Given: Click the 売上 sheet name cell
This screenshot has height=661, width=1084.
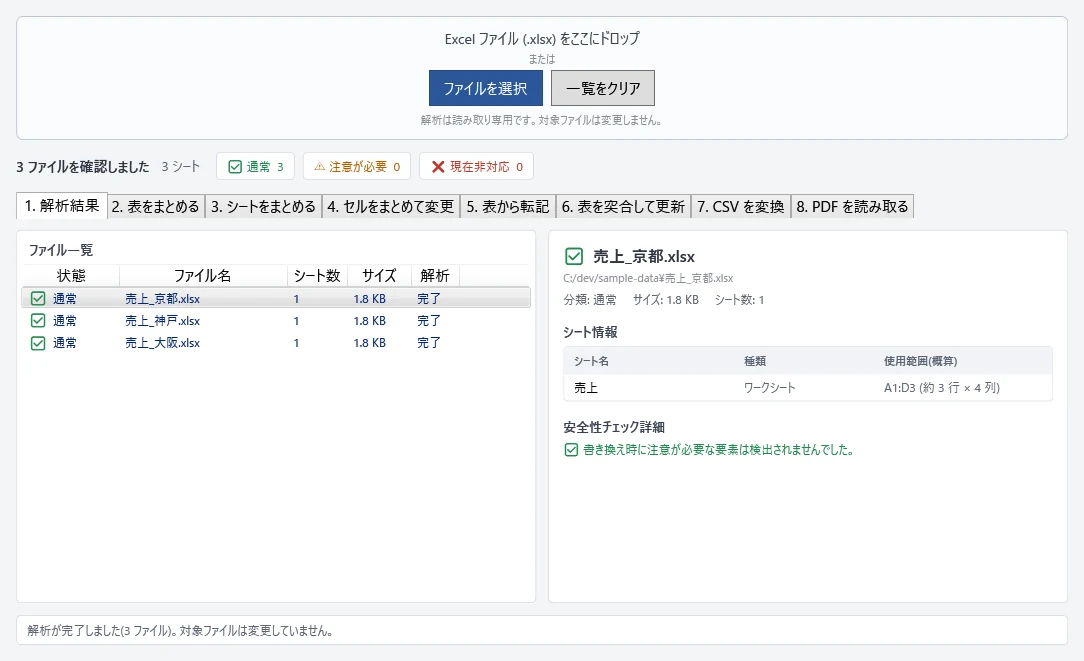Looking at the screenshot, I should click(586, 388).
